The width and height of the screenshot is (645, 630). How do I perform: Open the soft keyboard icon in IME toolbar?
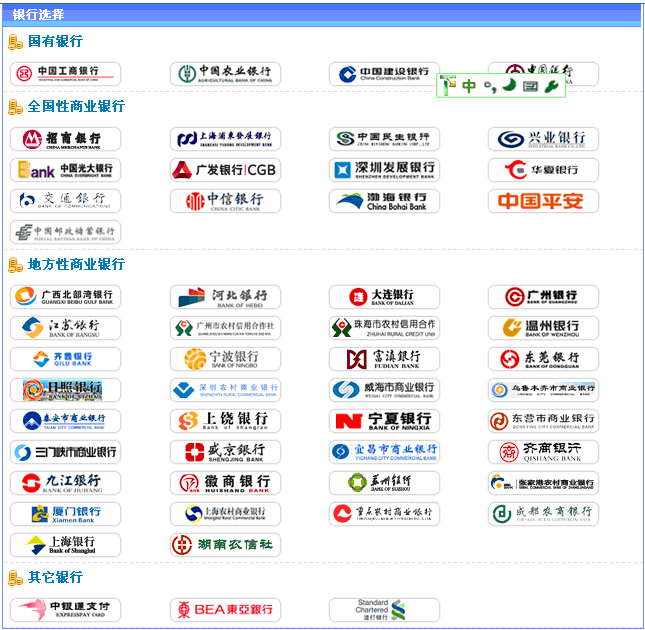[530, 86]
